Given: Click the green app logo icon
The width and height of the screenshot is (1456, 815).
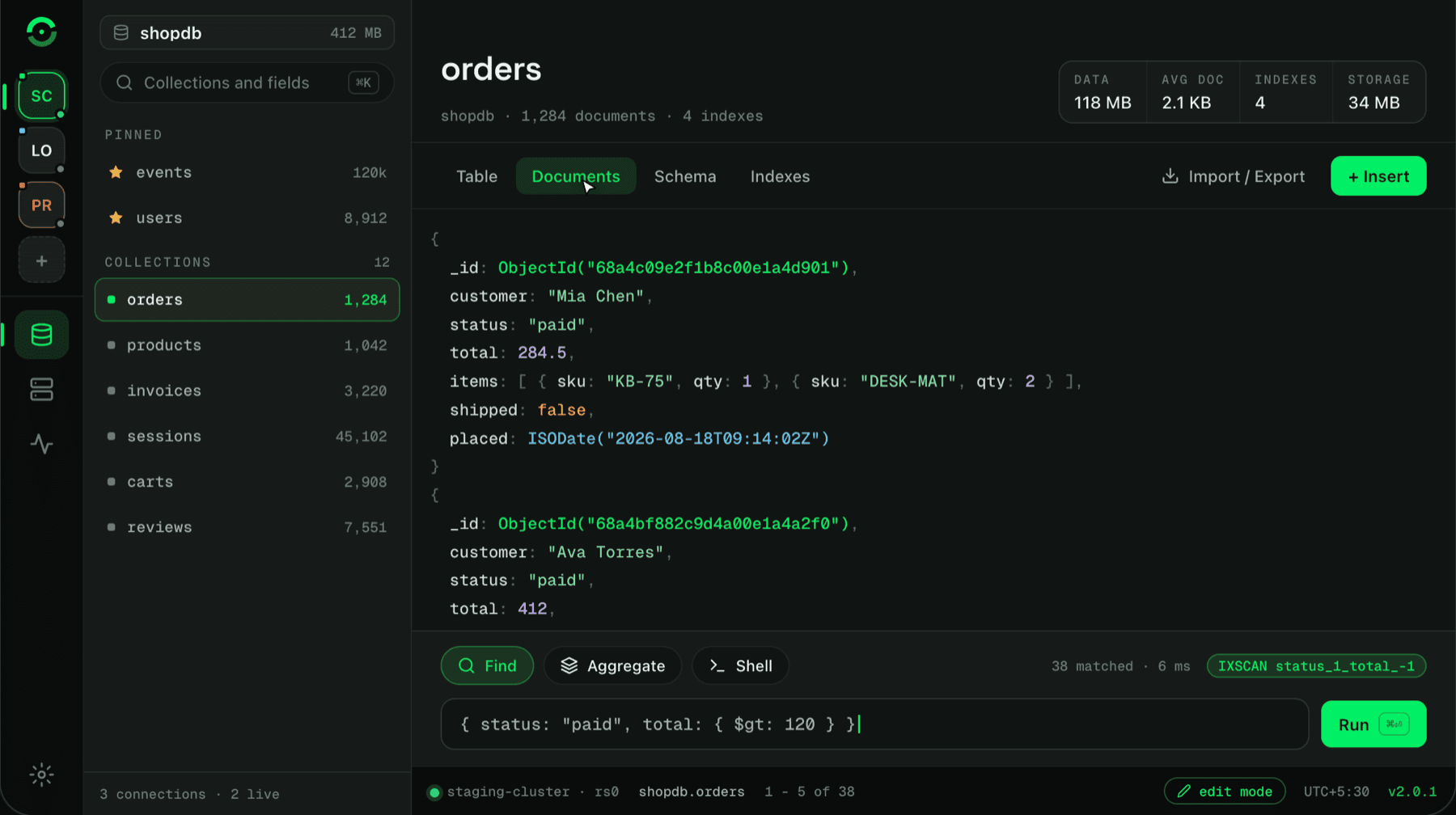Looking at the screenshot, I should (x=41, y=32).
